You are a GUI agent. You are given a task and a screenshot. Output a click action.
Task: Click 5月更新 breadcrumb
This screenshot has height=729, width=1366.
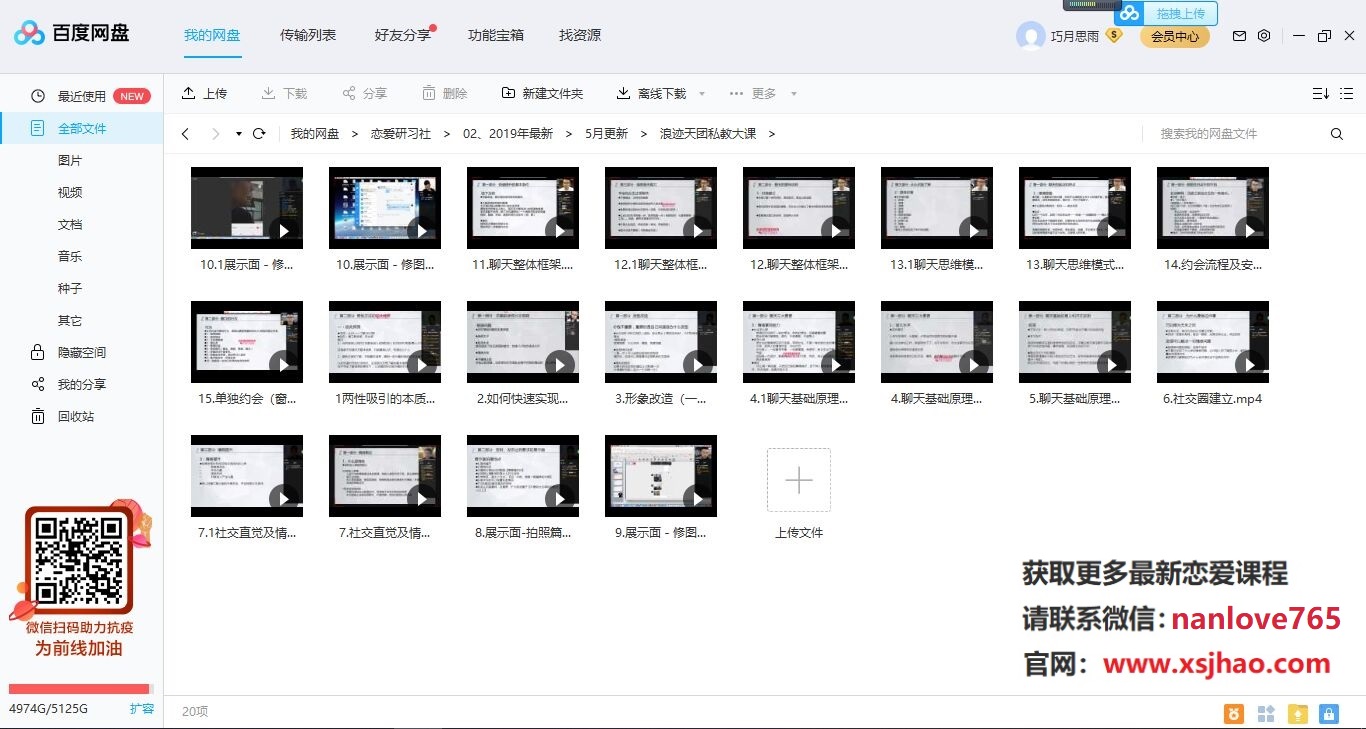point(606,134)
